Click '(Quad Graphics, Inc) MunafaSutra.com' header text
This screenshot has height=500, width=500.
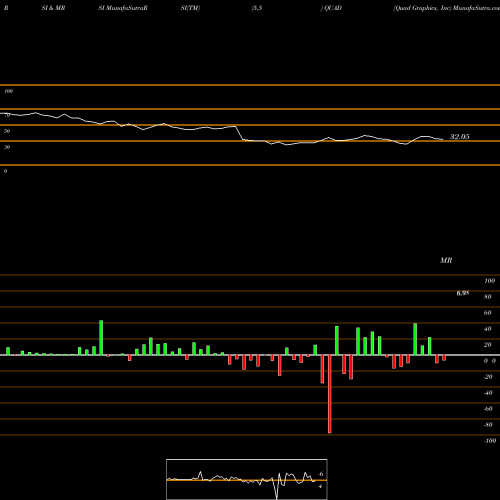click(x=446, y=8)
